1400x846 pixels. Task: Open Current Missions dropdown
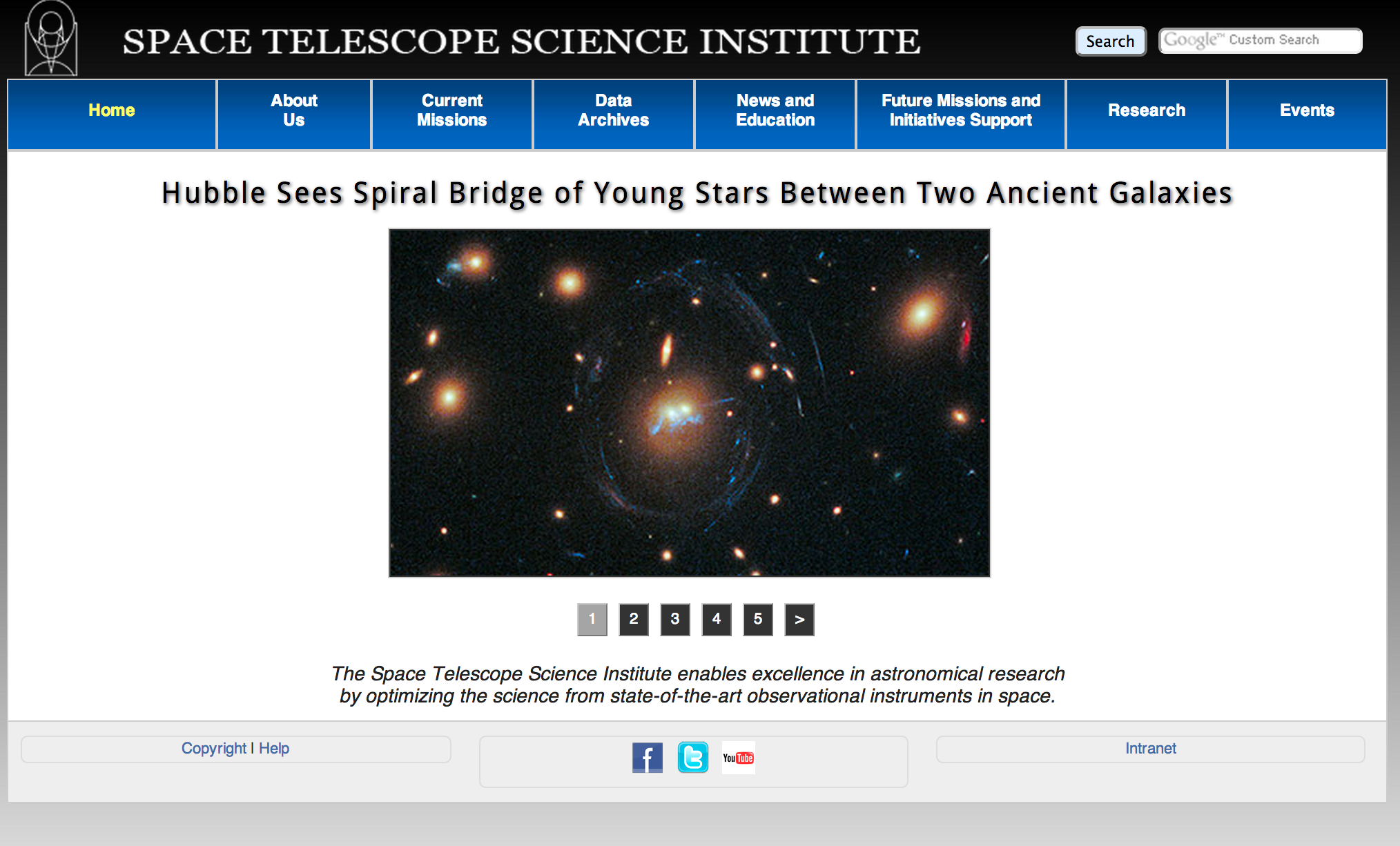(451, 110)
